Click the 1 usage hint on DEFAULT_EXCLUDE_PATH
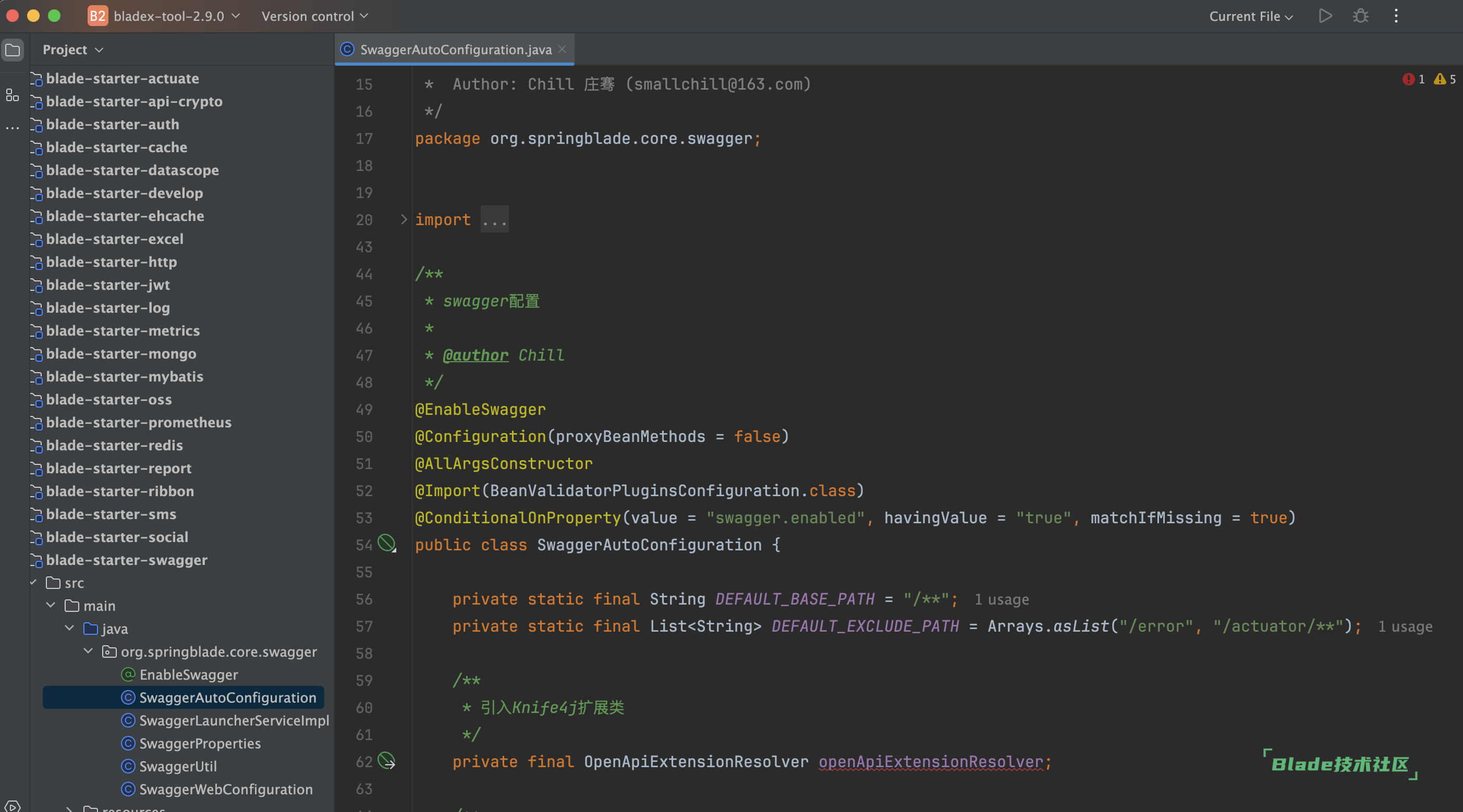The image size is (1463, 812). (1405, 627)
